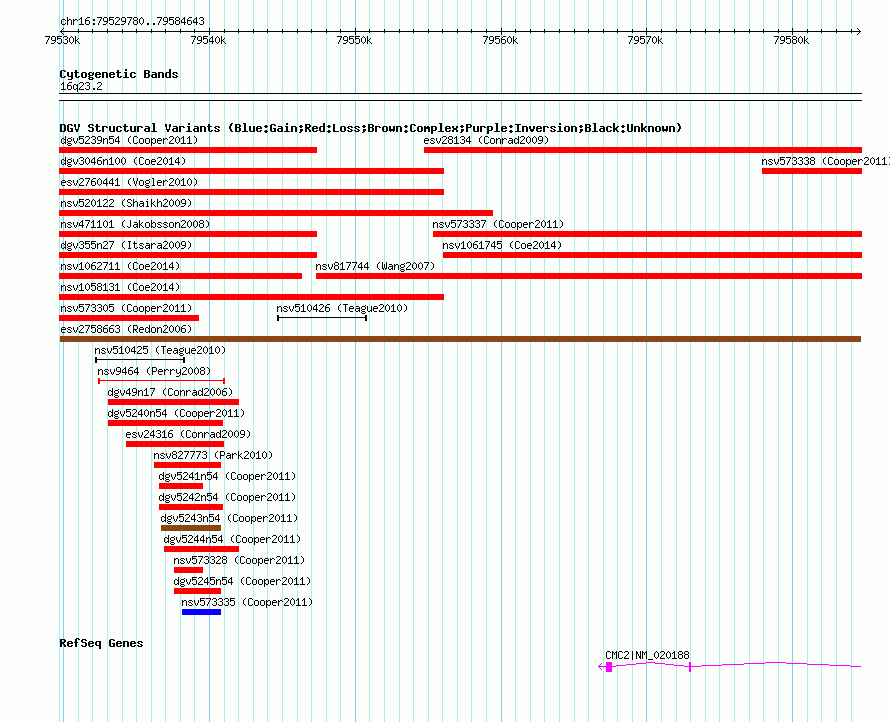
Task: Click nsv471101 (Jakobsson2008) label
Action: 135,224
